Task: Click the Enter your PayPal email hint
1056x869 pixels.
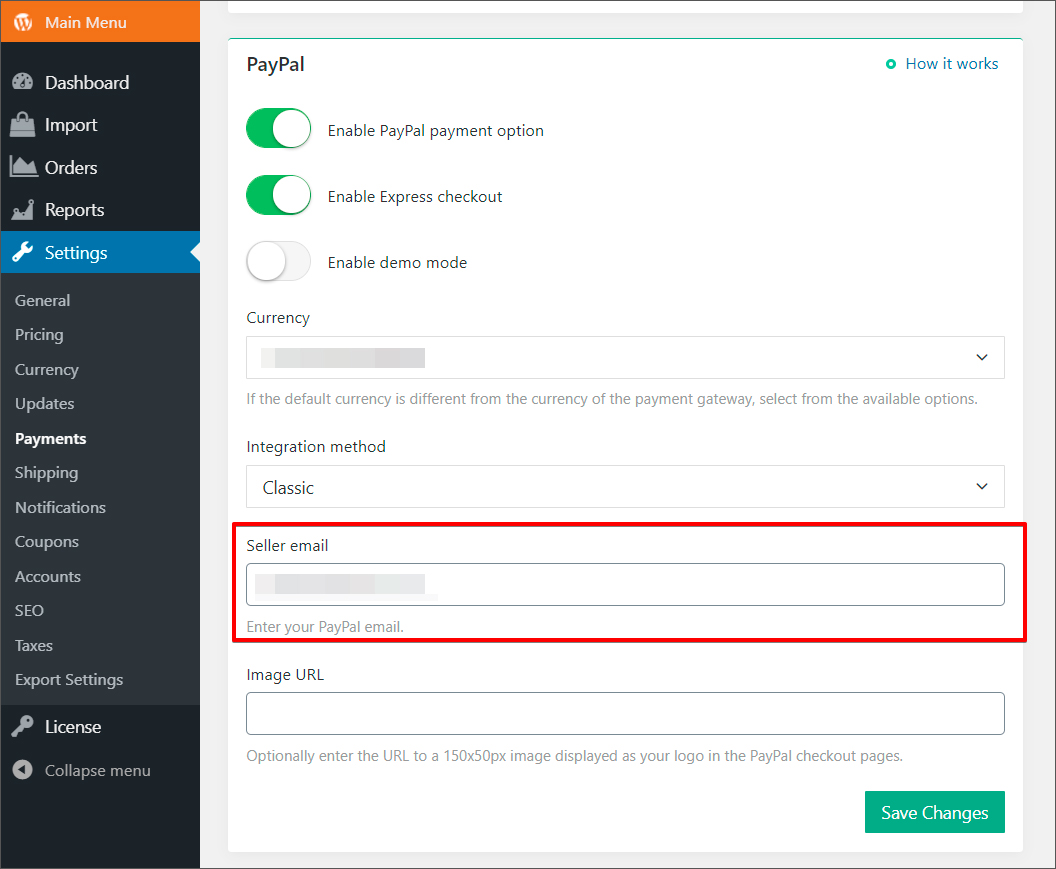Action: [325, 626]
